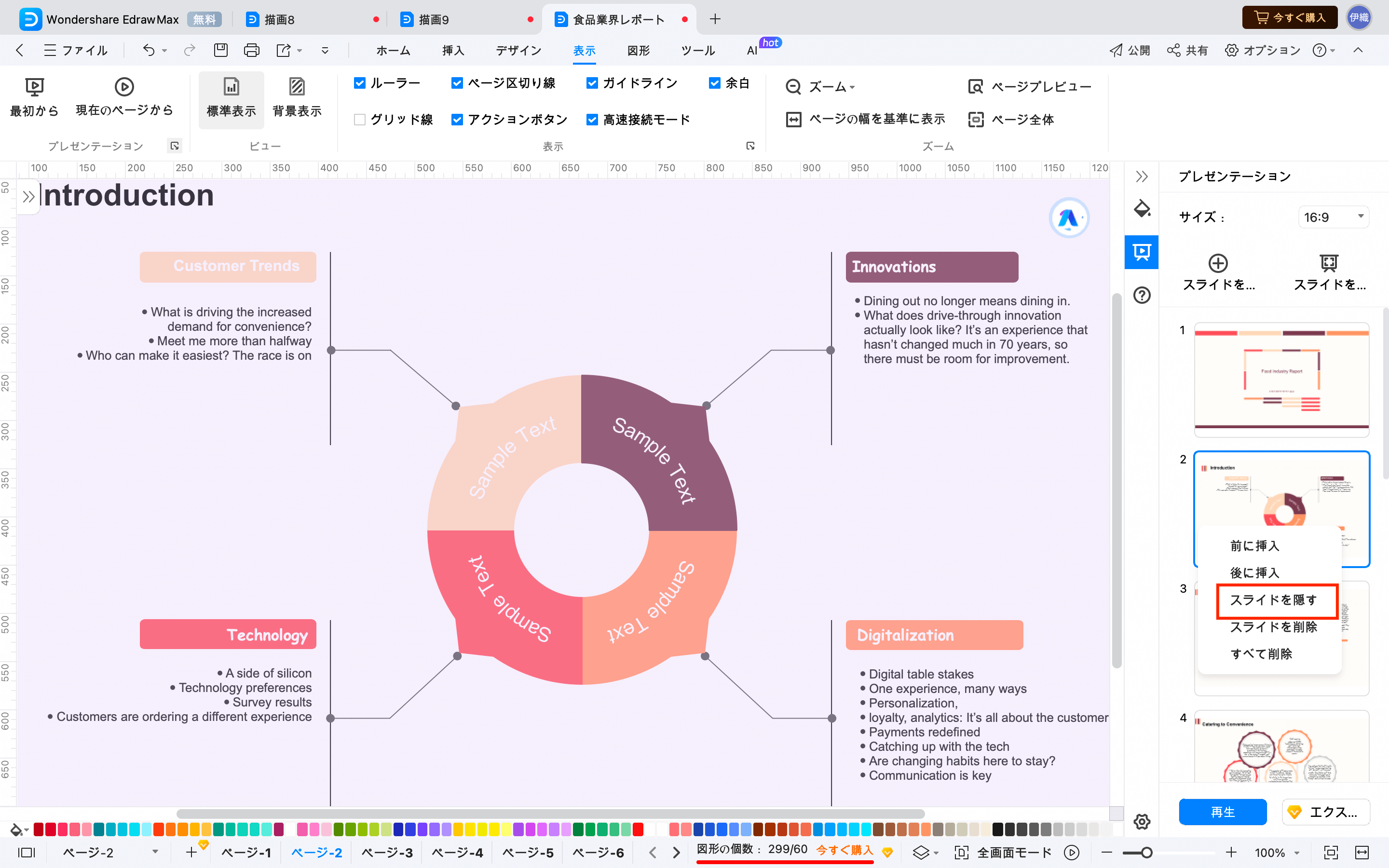1389x868 pixels.
Task: Click the ページの幅を基準に表示 icon
Action: [793, 119]
